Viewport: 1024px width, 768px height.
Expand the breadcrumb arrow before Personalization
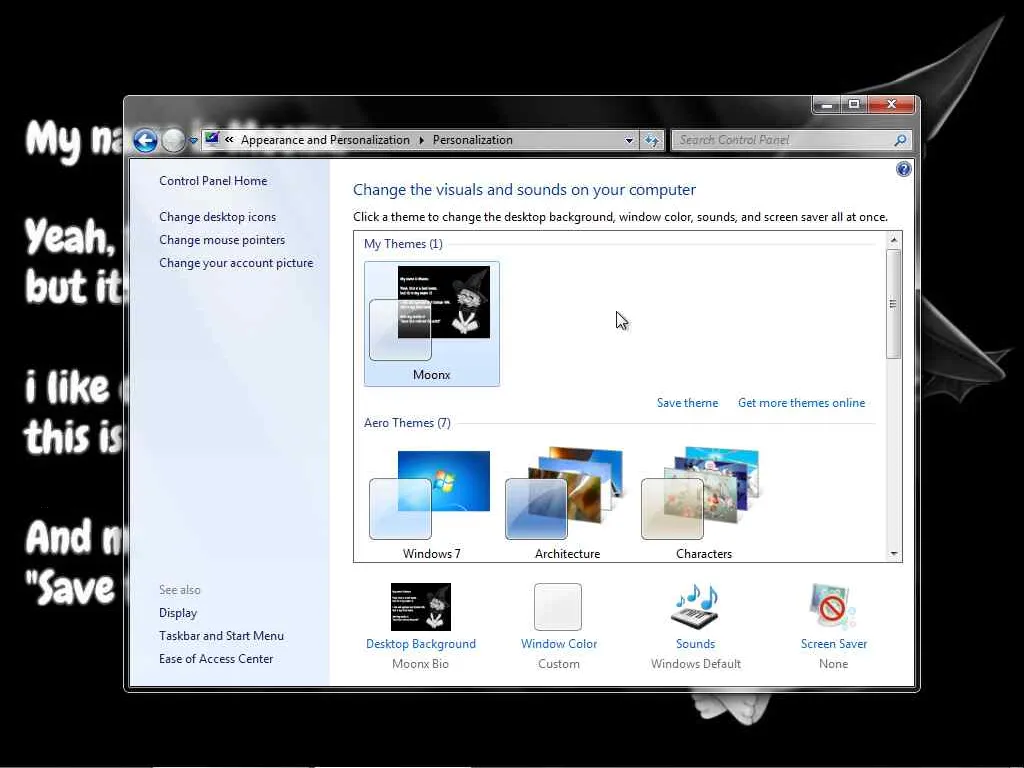pyautogui.click(x=421, y=140)
